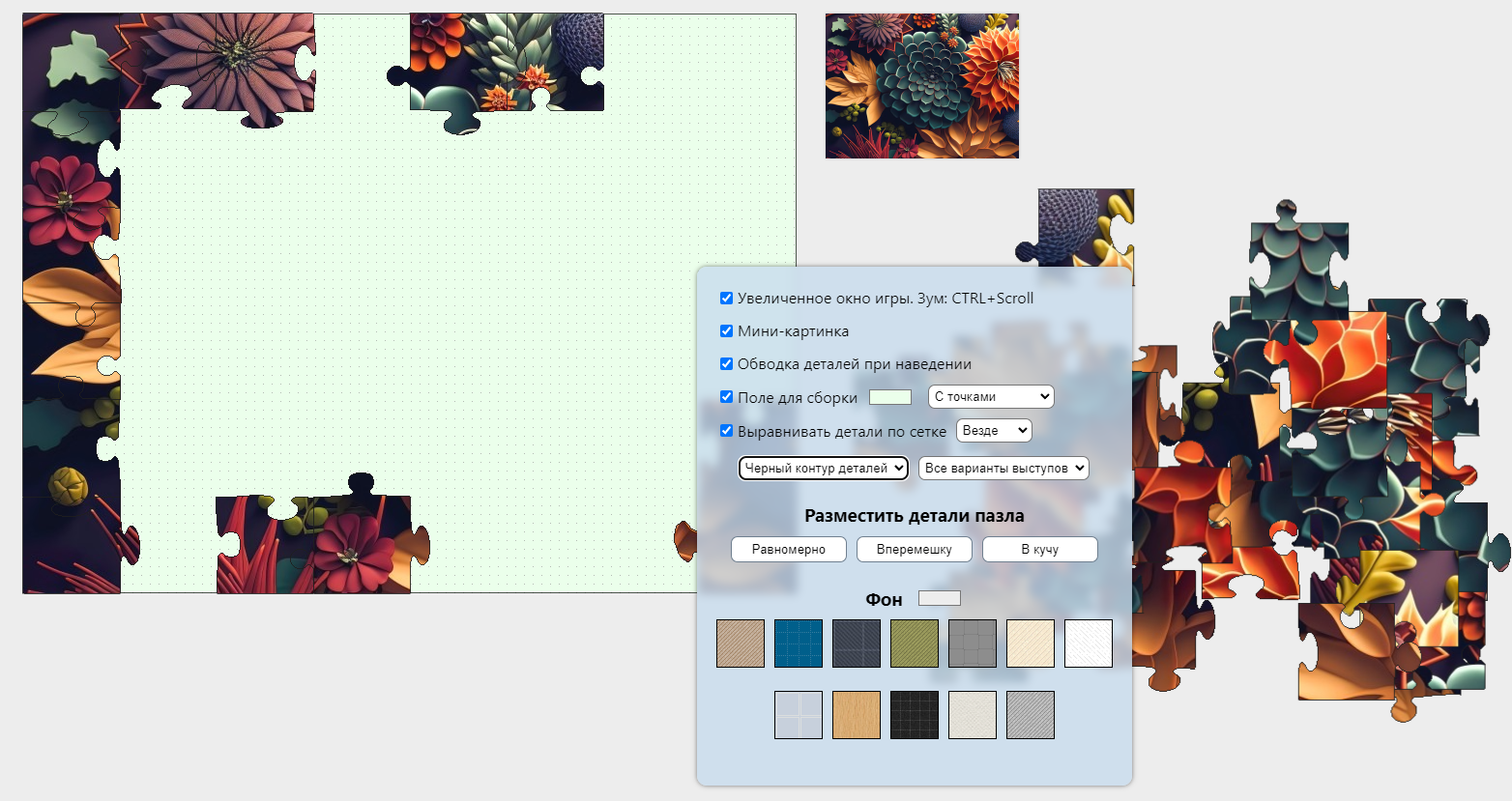Select the gray stone background texture
Image resolution: width=1512 pixels, height=801 pixels.
(973, 644)
